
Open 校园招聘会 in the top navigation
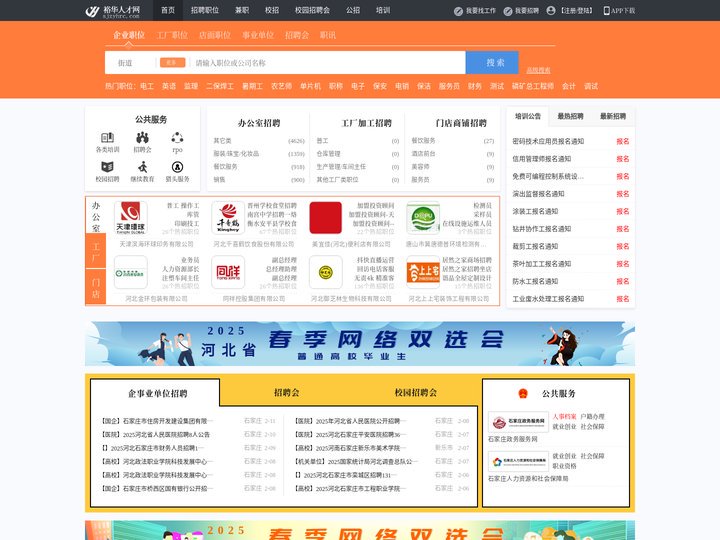(x=312, y=10)
